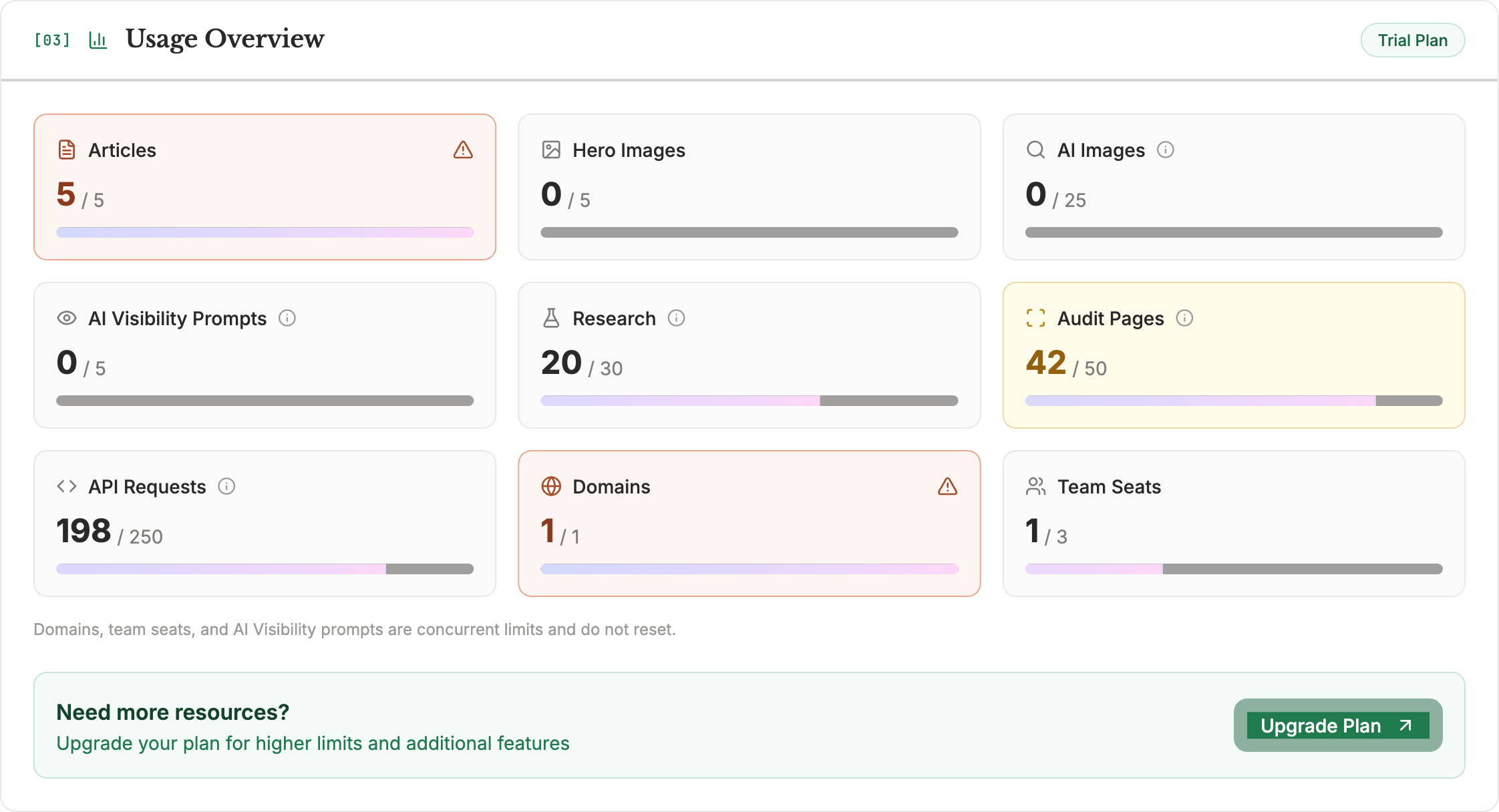Click the 'Team Seats' card title
The image size is (1499, 812).
(1109, 486)
